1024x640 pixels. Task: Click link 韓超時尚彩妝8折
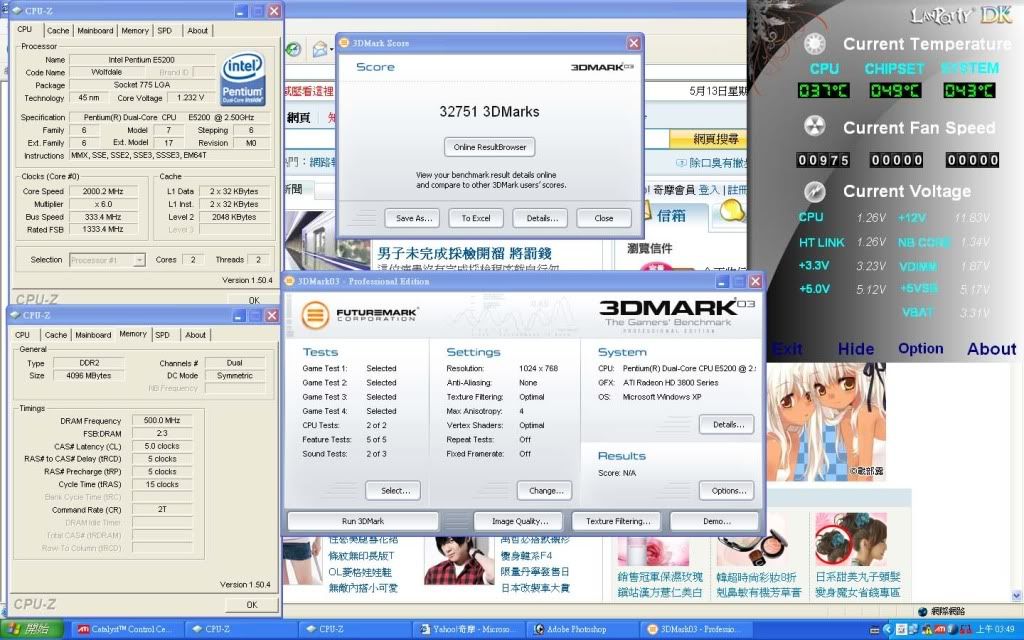(x=758, y=577)
